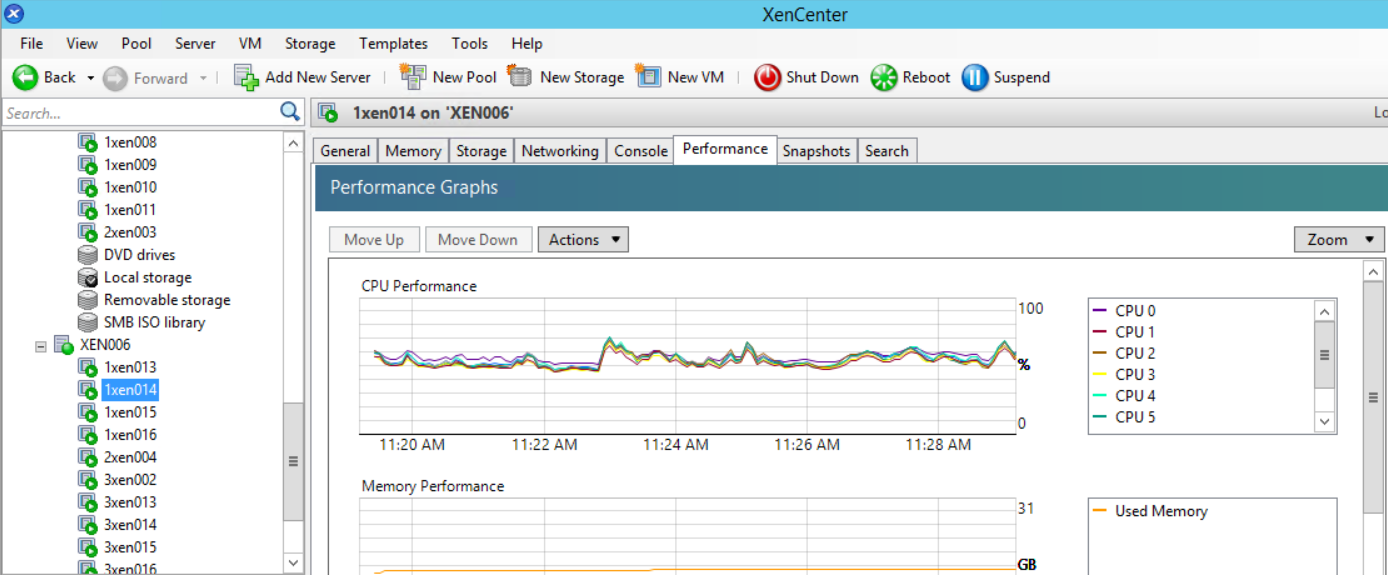Select 2xen004 in the tree
This screenshot has width=1388, height=575.
(x=130, y=458)
